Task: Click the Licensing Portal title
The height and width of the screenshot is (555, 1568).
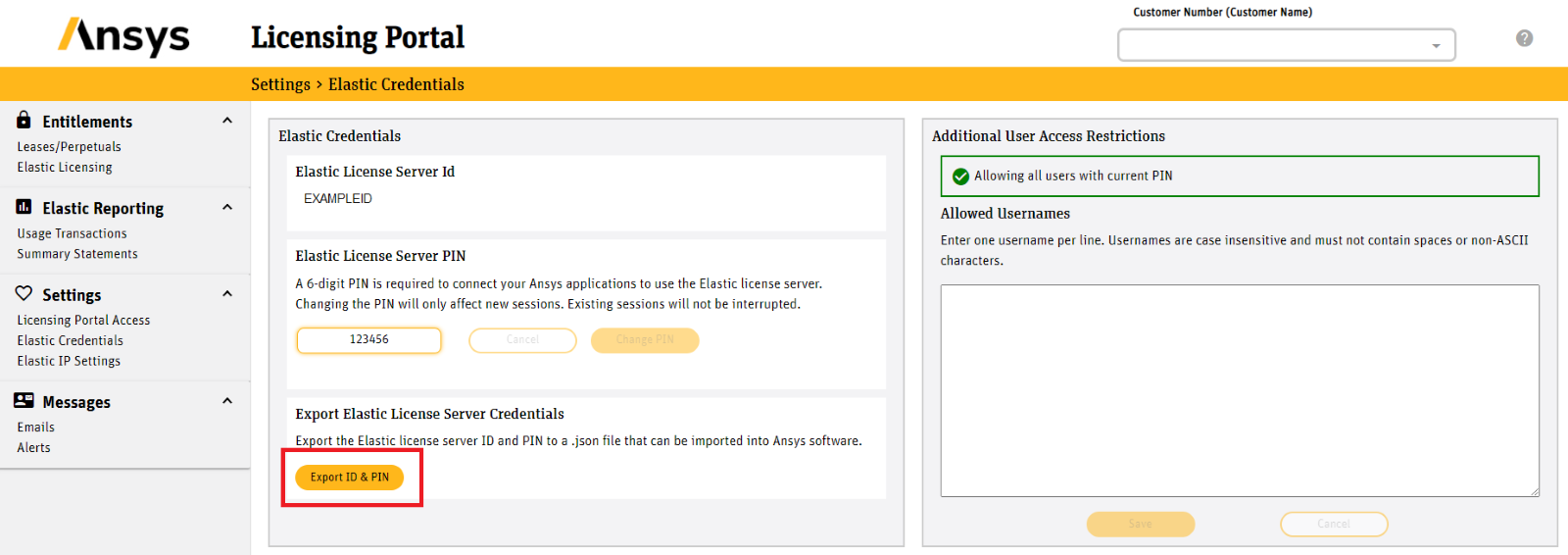Action: (358, 37)
